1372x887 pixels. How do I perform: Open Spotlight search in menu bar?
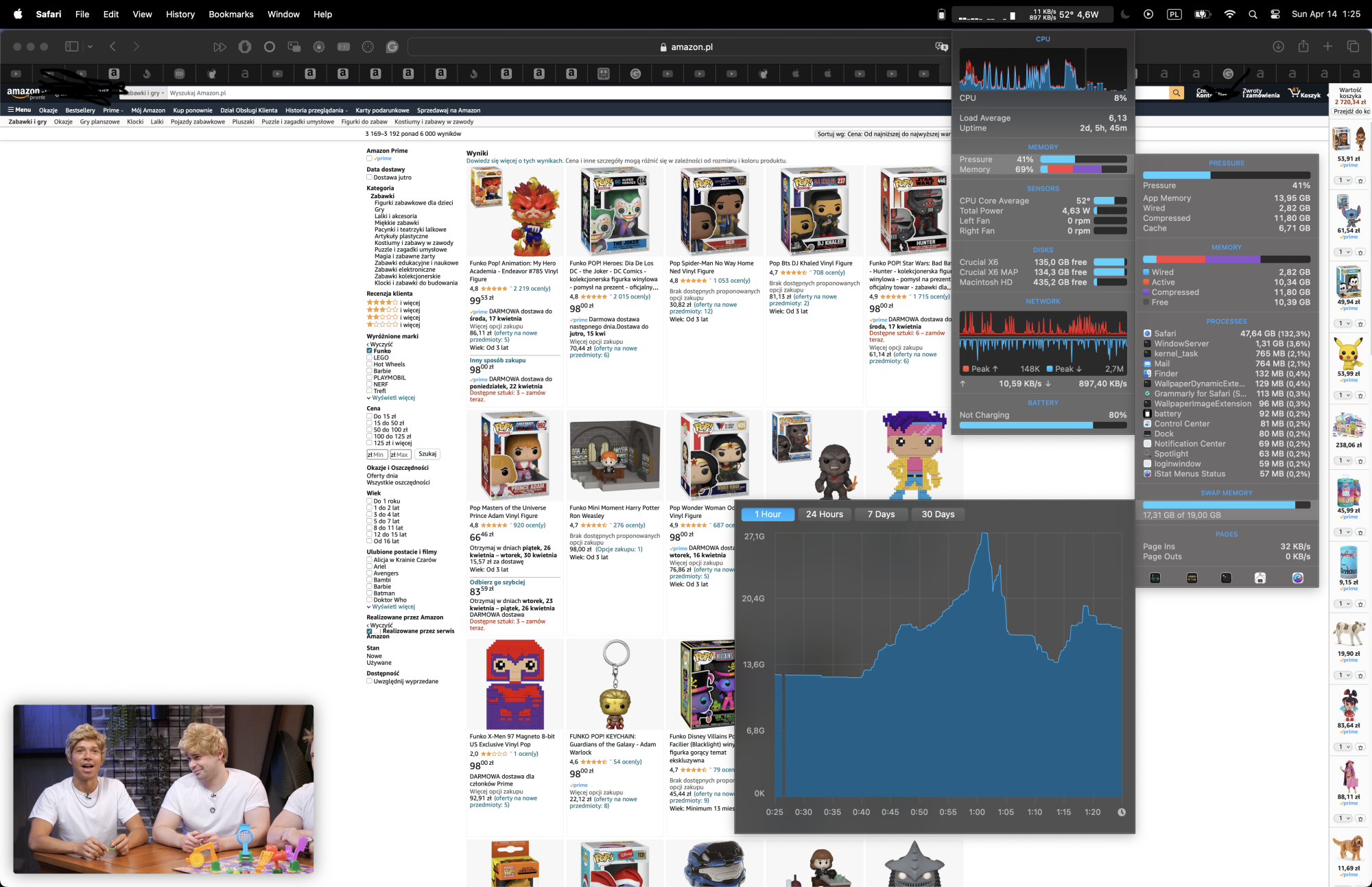point(1253,14)
